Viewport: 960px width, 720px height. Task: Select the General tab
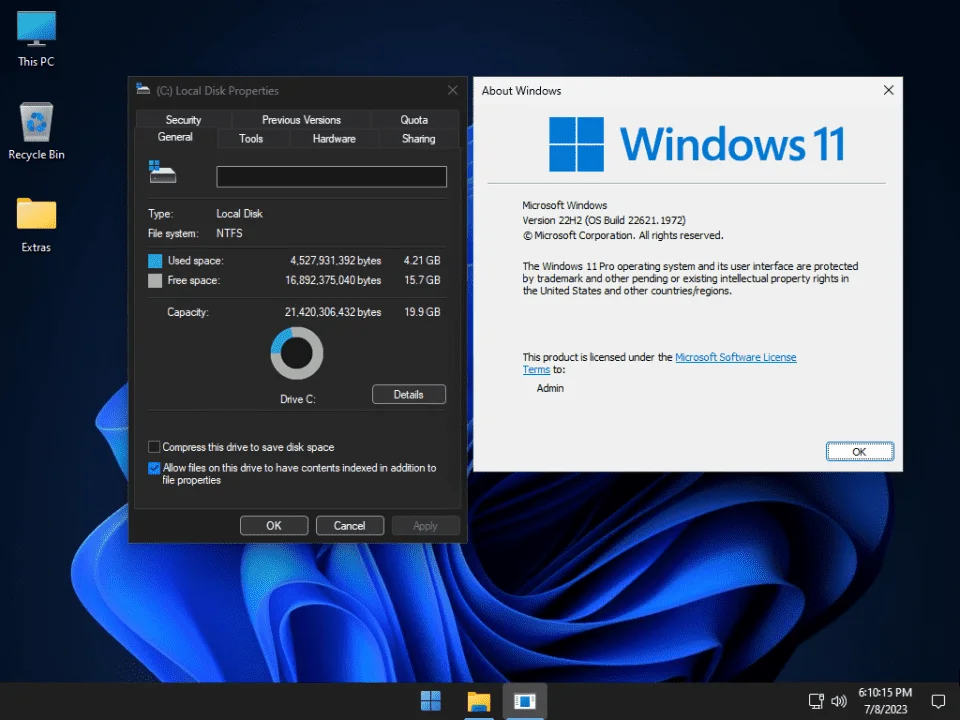click(x=175, y=137)
